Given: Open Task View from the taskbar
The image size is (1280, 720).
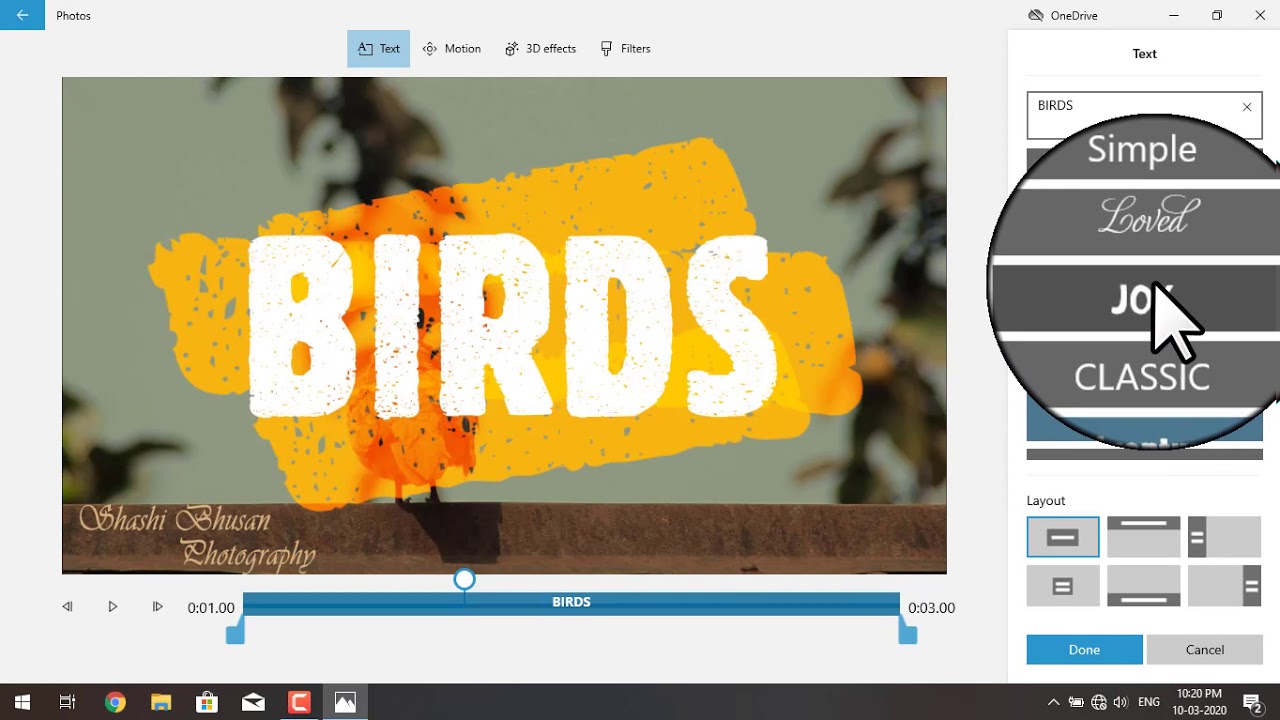Looking at the screenshot, I should tap(67, 702).
